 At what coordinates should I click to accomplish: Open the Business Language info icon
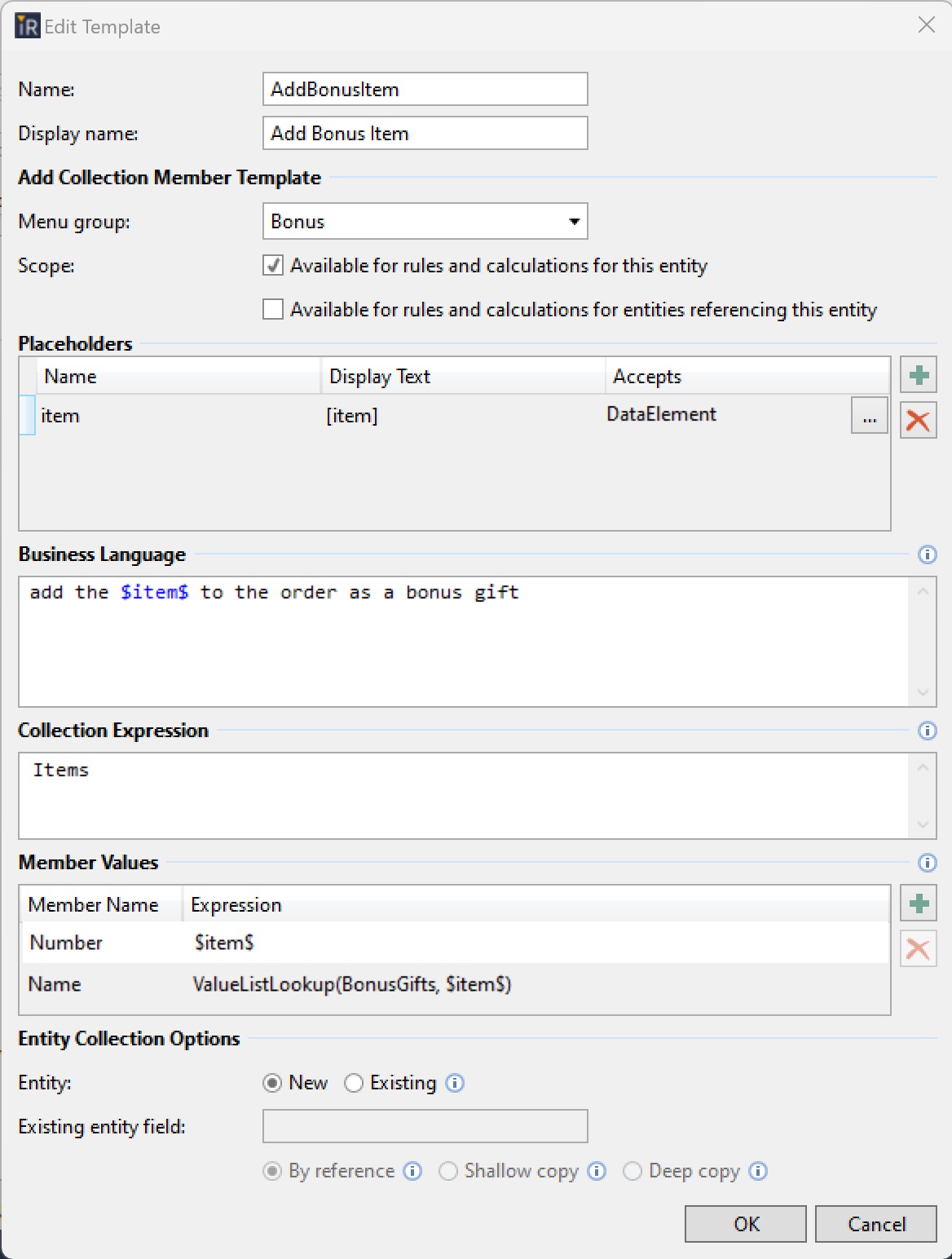927,554
